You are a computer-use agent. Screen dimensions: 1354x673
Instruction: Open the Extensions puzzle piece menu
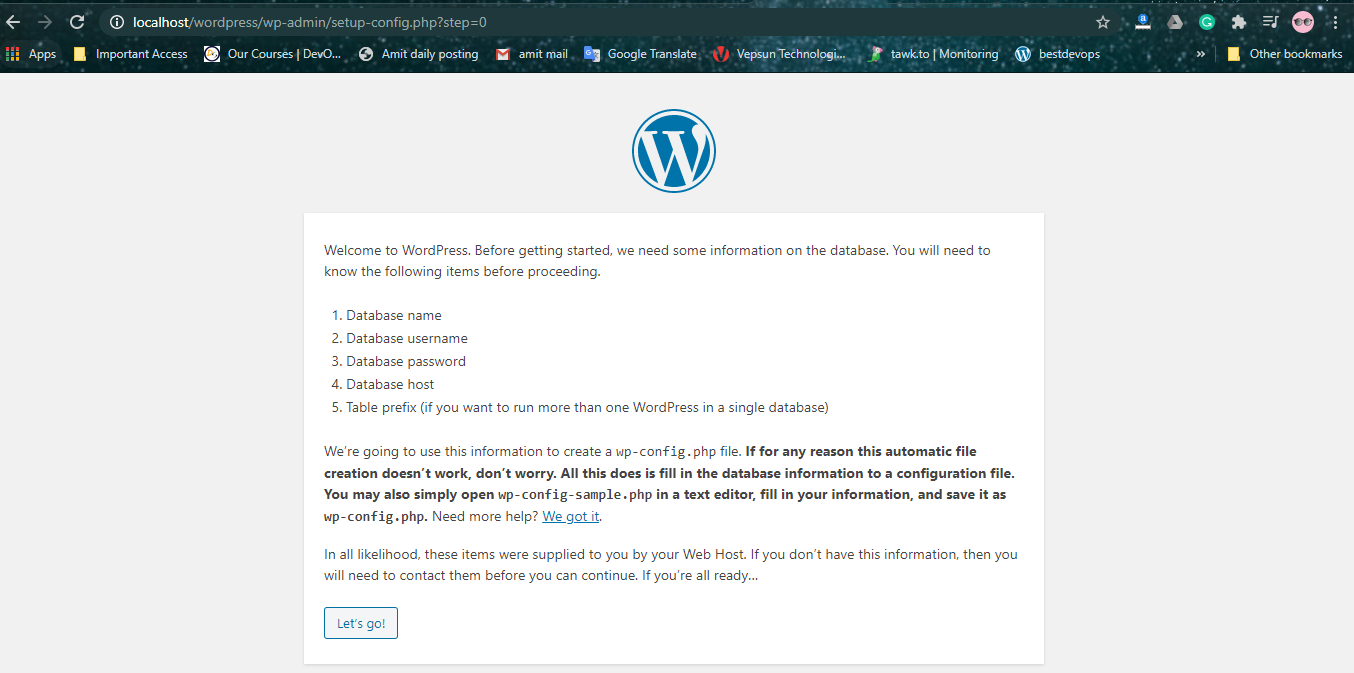1239,21
